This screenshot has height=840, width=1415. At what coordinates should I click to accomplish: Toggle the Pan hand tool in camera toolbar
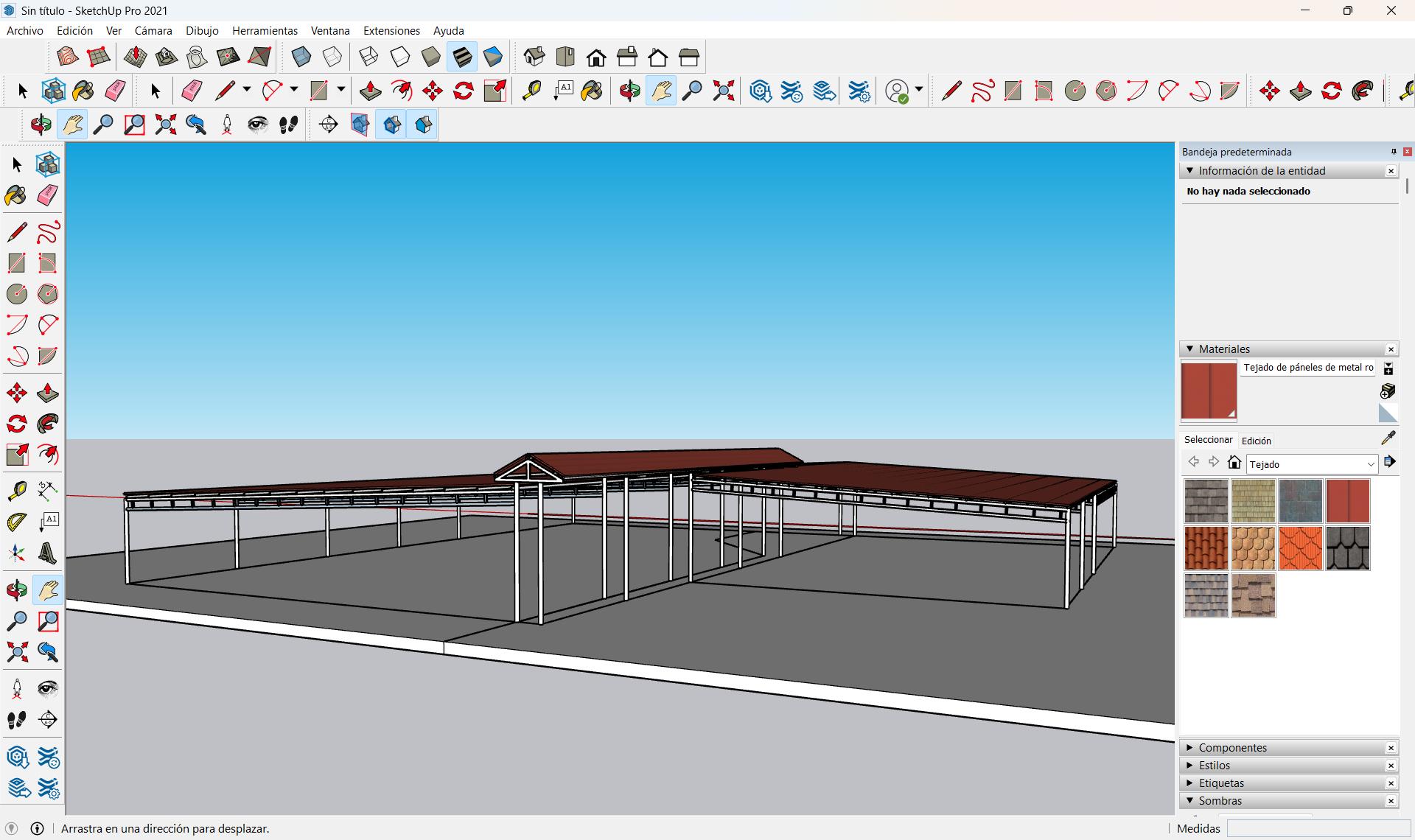point(72,125)
